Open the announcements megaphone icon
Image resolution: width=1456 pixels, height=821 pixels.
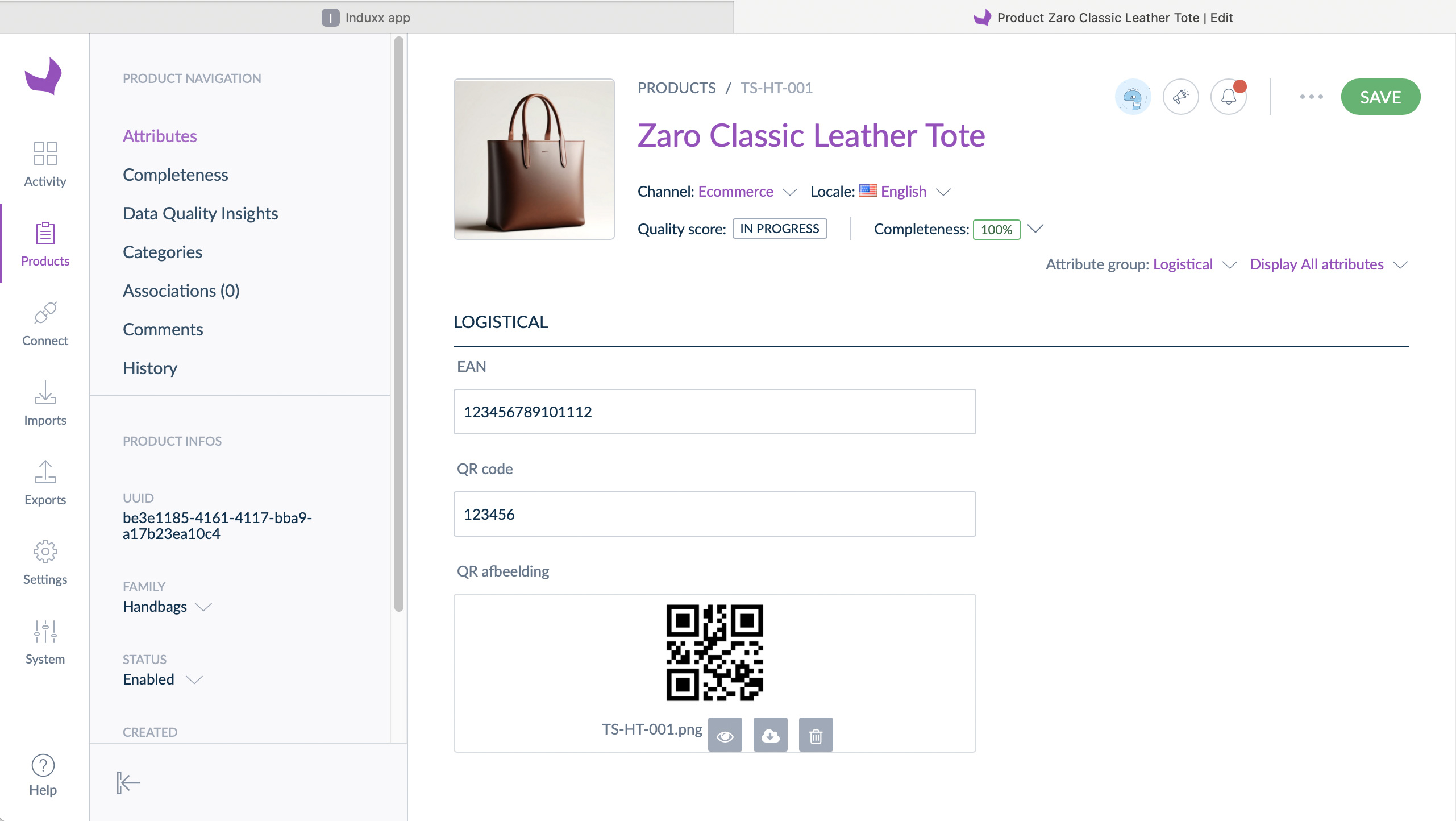(1180, 97)
